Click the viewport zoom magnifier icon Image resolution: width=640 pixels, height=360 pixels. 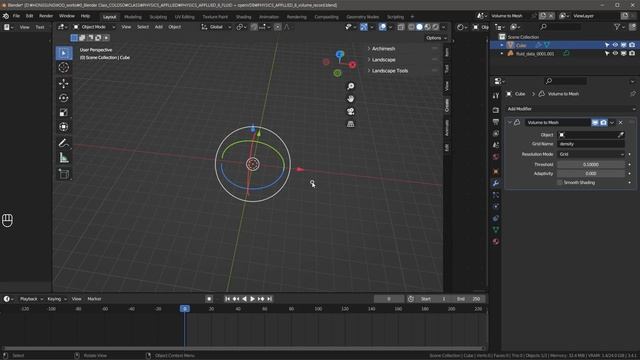(x=351, y=86)
